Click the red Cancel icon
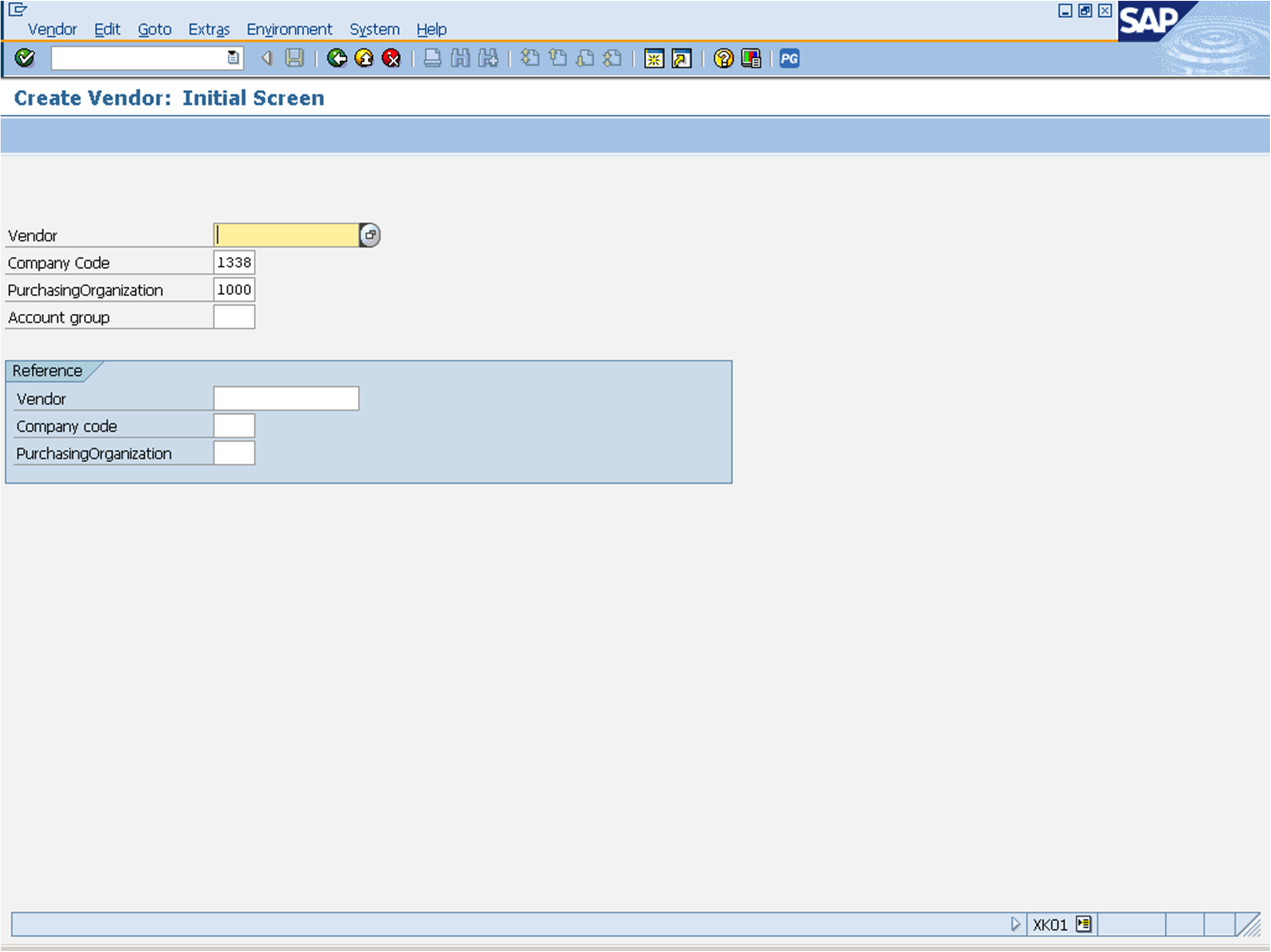This screenshot has width=1271, height=952. point(391,58)
